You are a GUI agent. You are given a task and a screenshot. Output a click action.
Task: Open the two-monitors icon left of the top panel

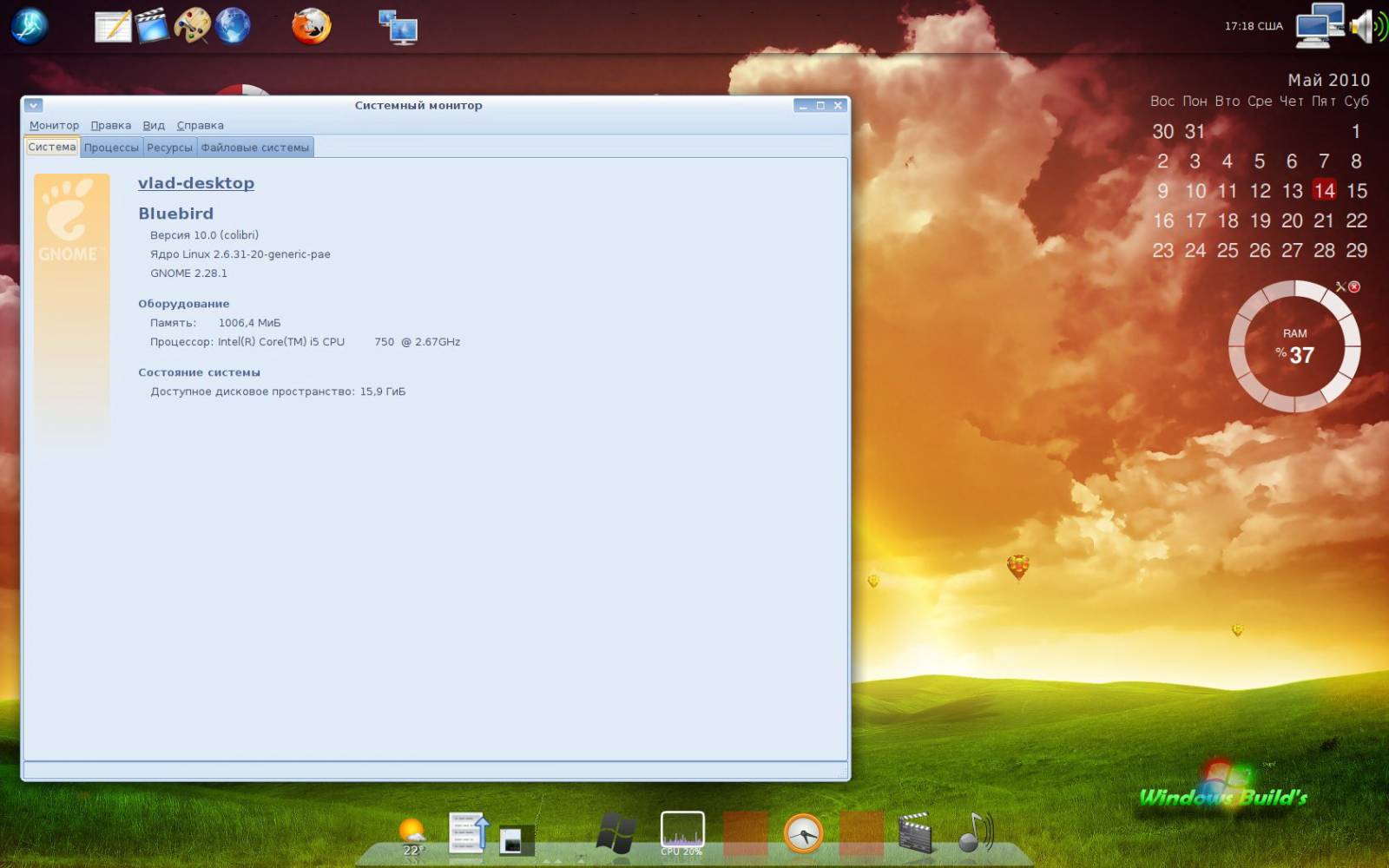[x=398, y=27]
